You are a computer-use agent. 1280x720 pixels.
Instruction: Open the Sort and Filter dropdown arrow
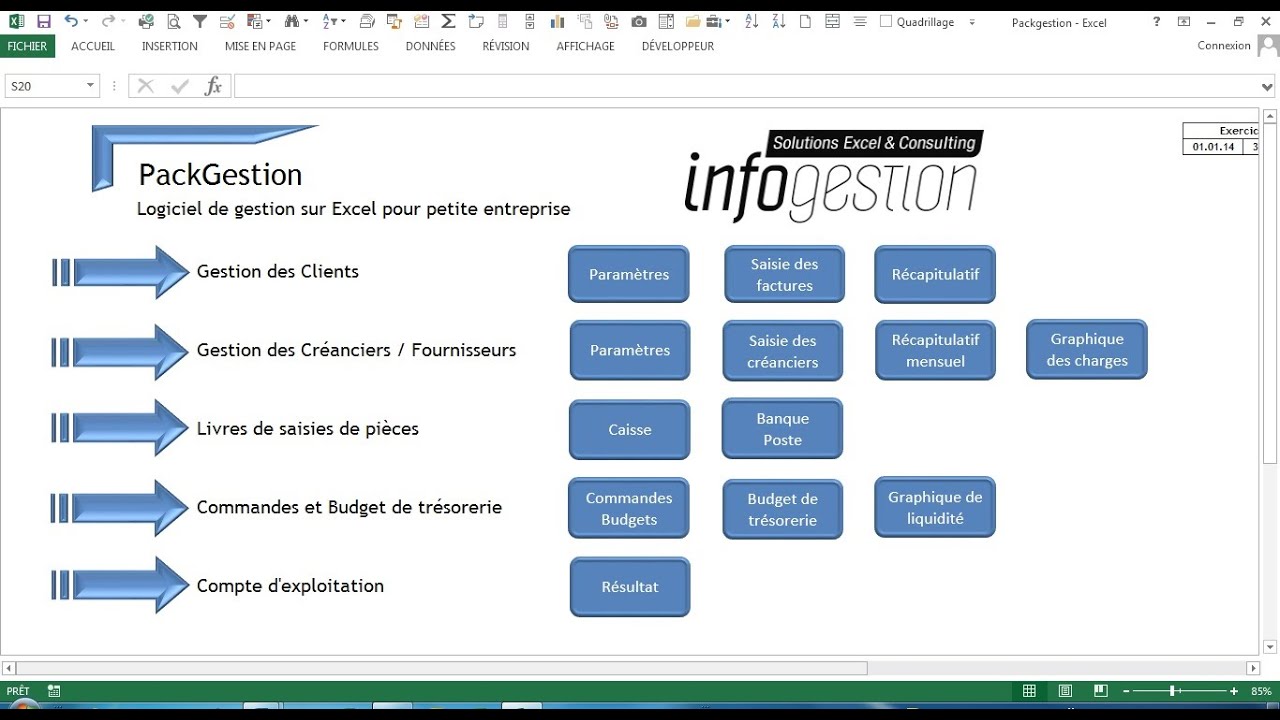pyautogui.click(x=344, y=22)
